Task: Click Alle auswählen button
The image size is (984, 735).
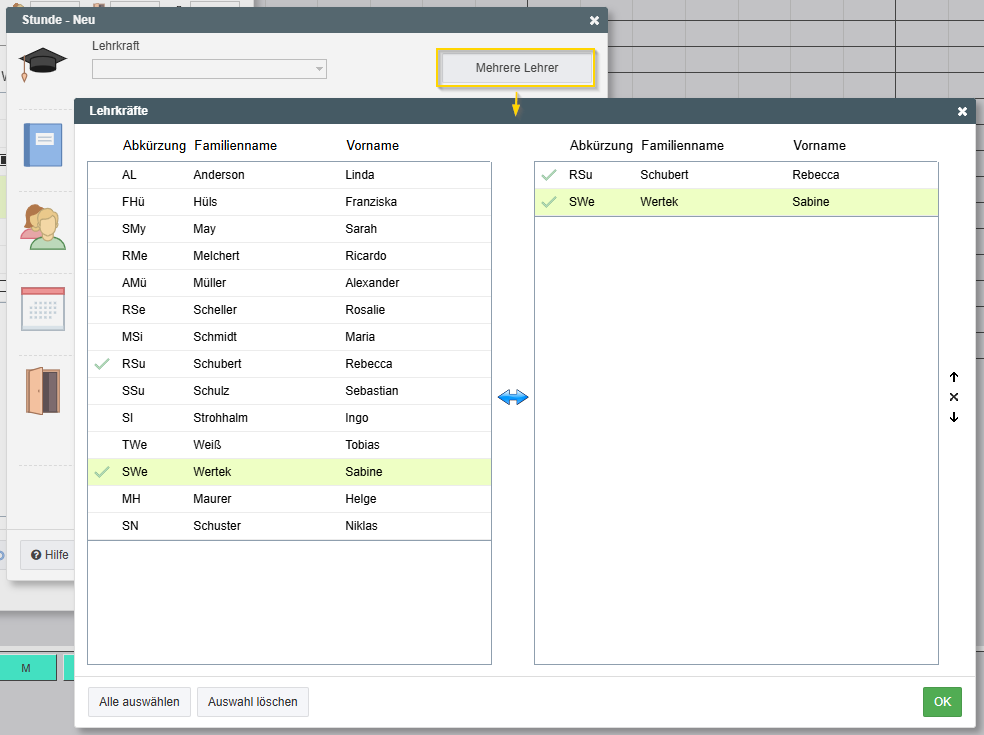Action: [x=139, y=702]
